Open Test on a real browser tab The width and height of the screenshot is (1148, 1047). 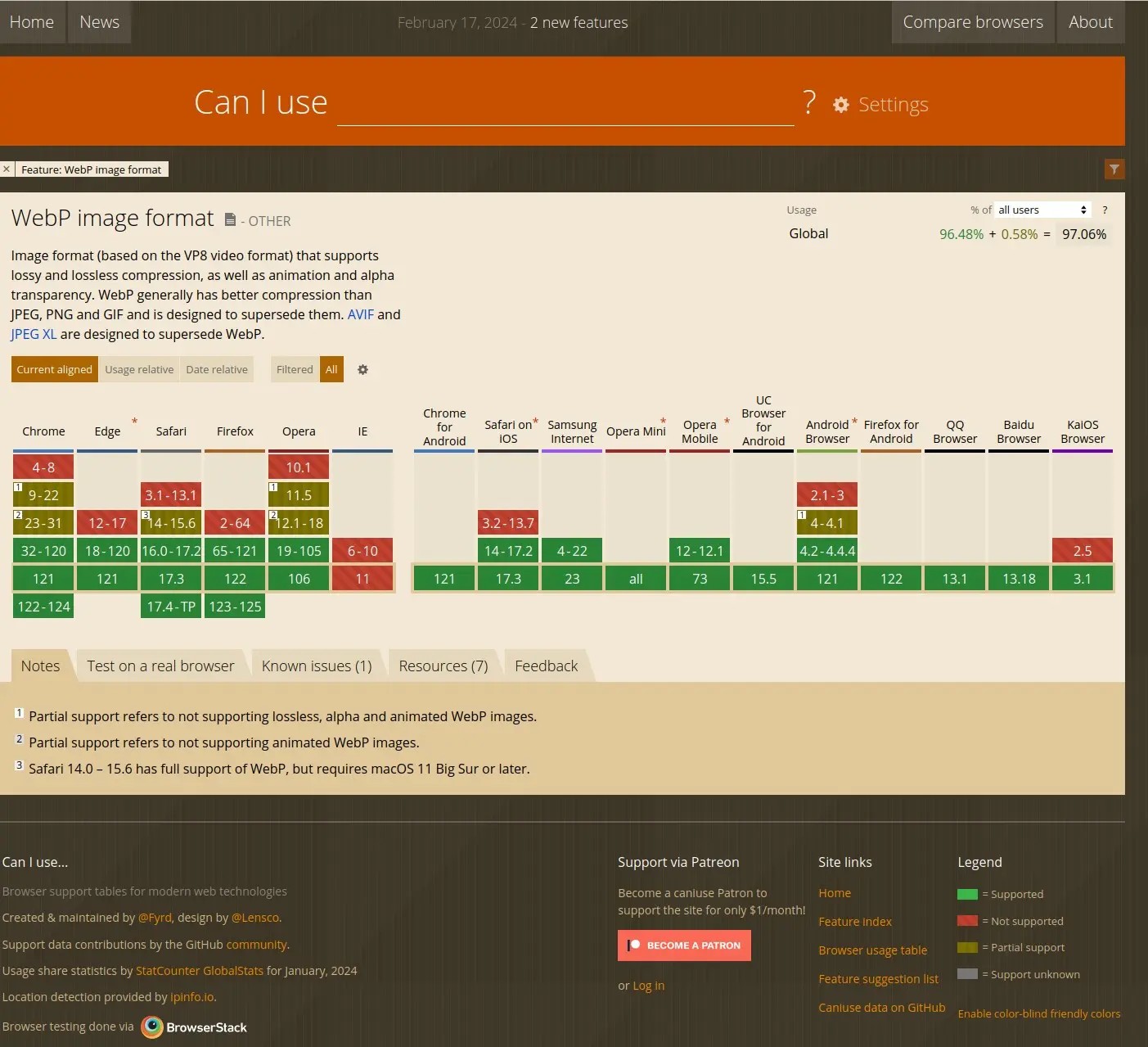tap(160, 666)
